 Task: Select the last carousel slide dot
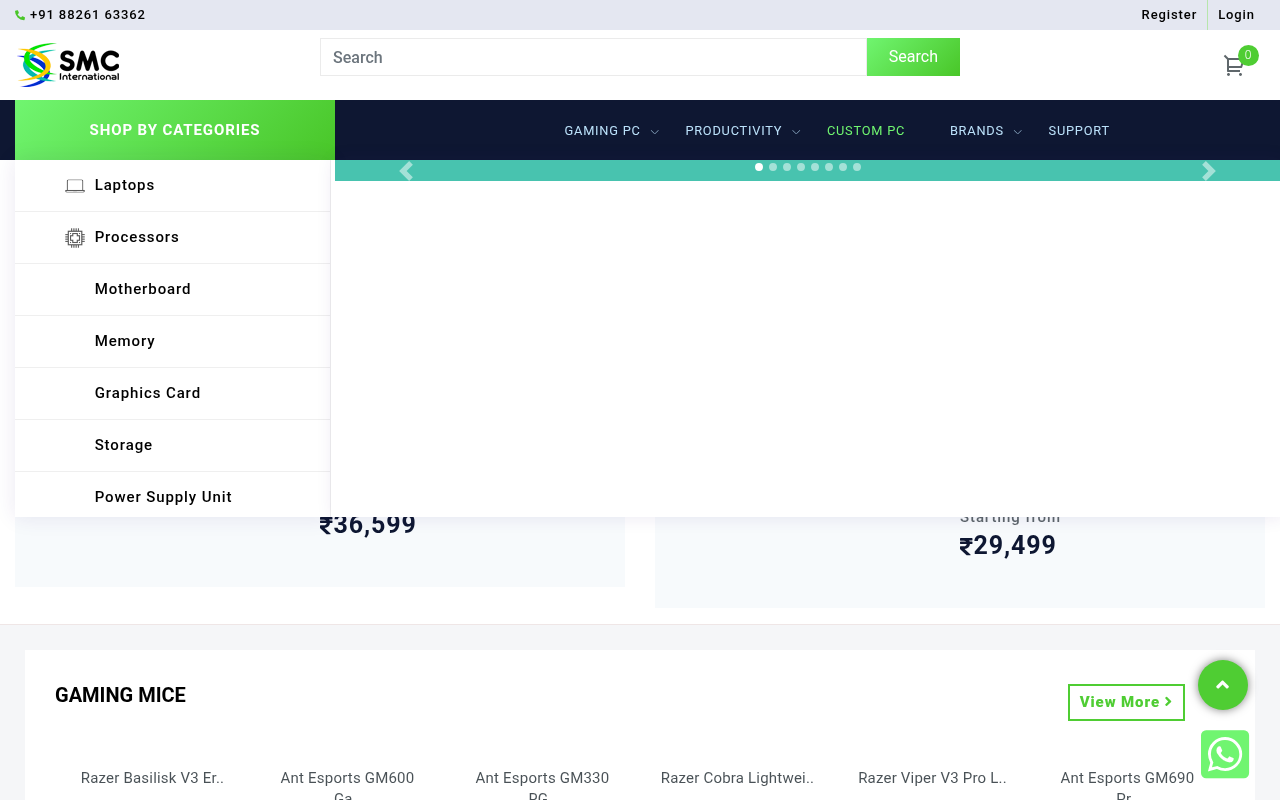857,167
